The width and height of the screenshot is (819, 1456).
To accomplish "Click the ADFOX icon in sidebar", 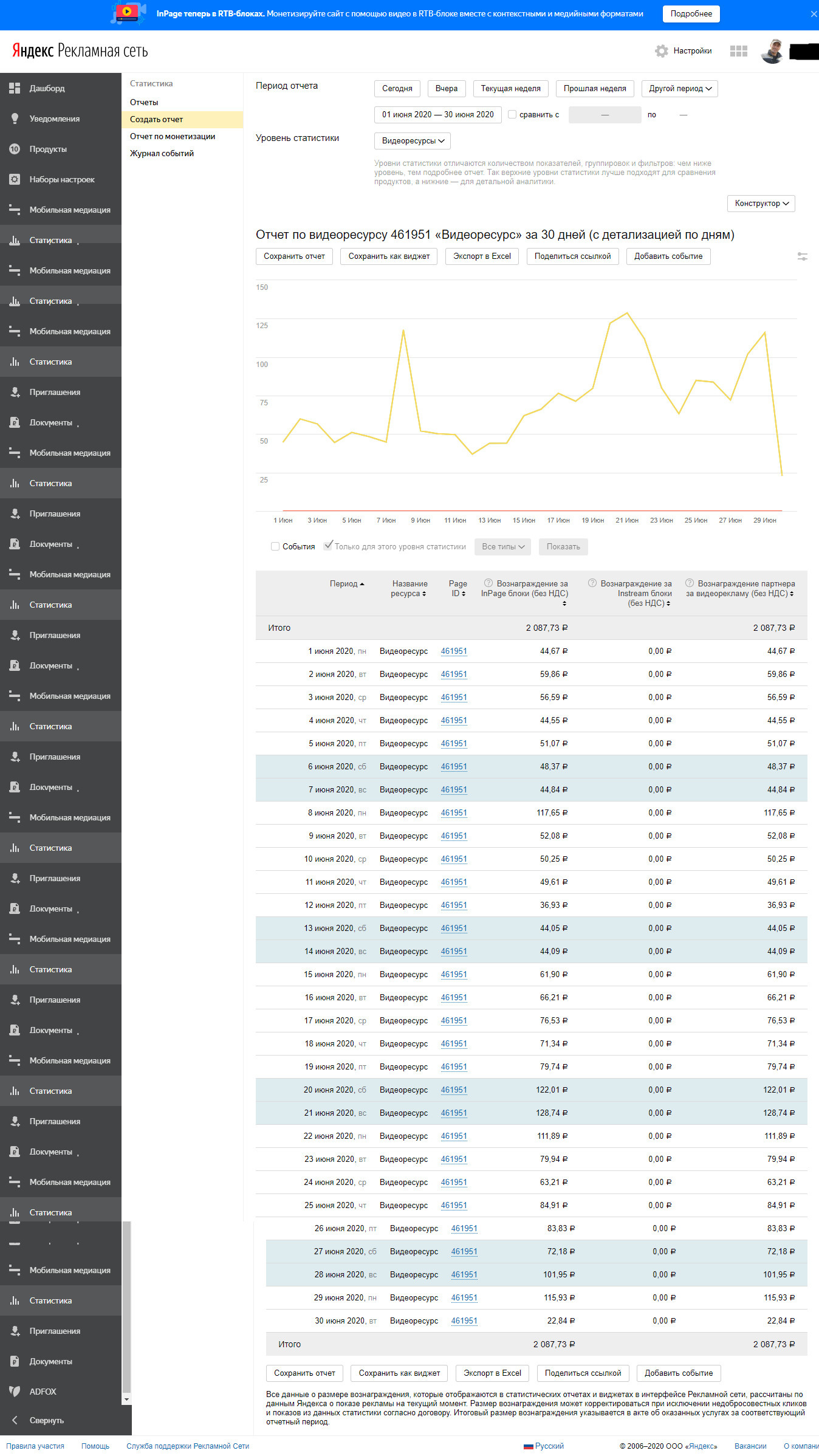I will pyautogui.click(x=15, y=1391).
